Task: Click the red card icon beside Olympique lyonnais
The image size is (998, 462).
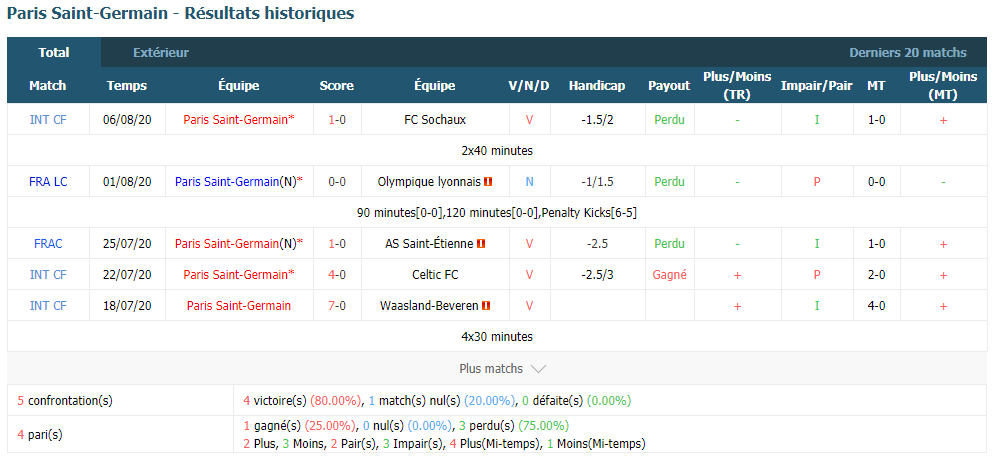Action: (488, 182)
